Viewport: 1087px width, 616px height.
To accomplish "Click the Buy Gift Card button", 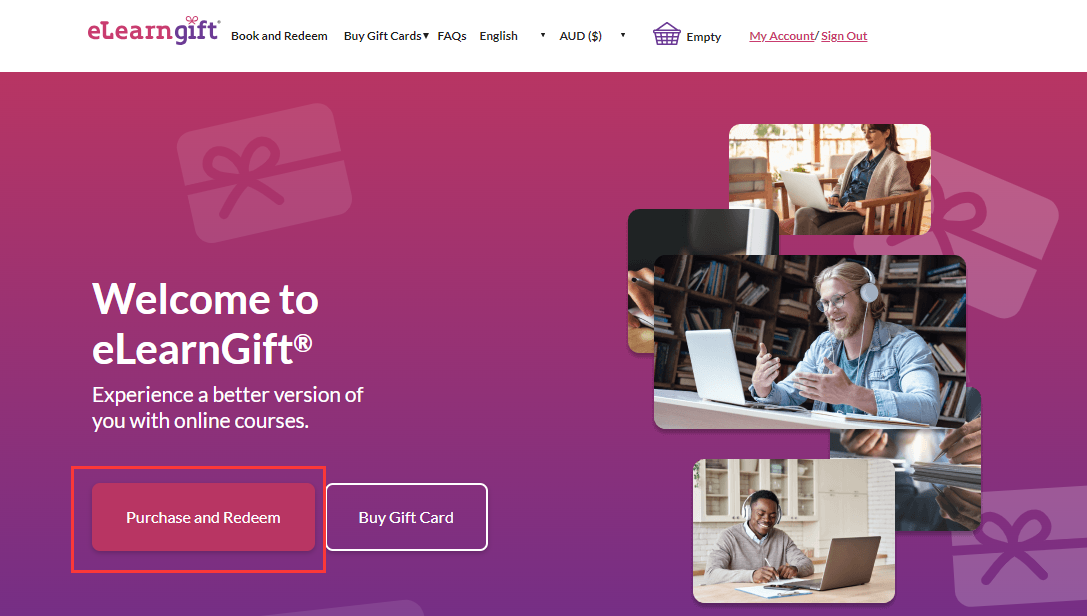I will coord(406,517).
